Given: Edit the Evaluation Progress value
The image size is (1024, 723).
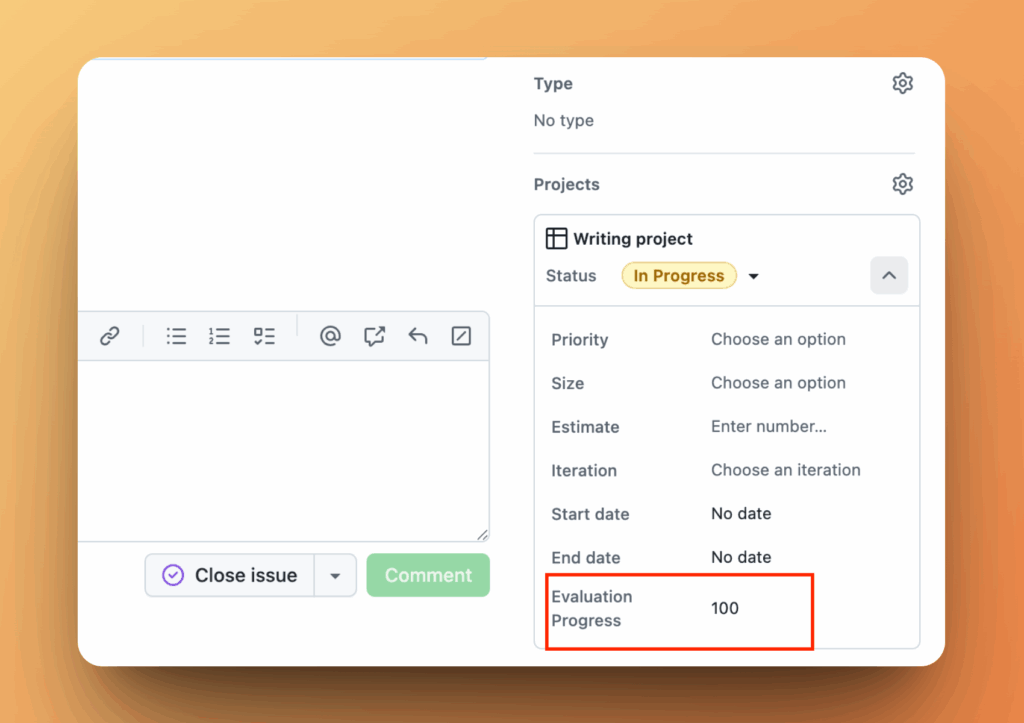Looking at the screenshot, I should (724, 607).
